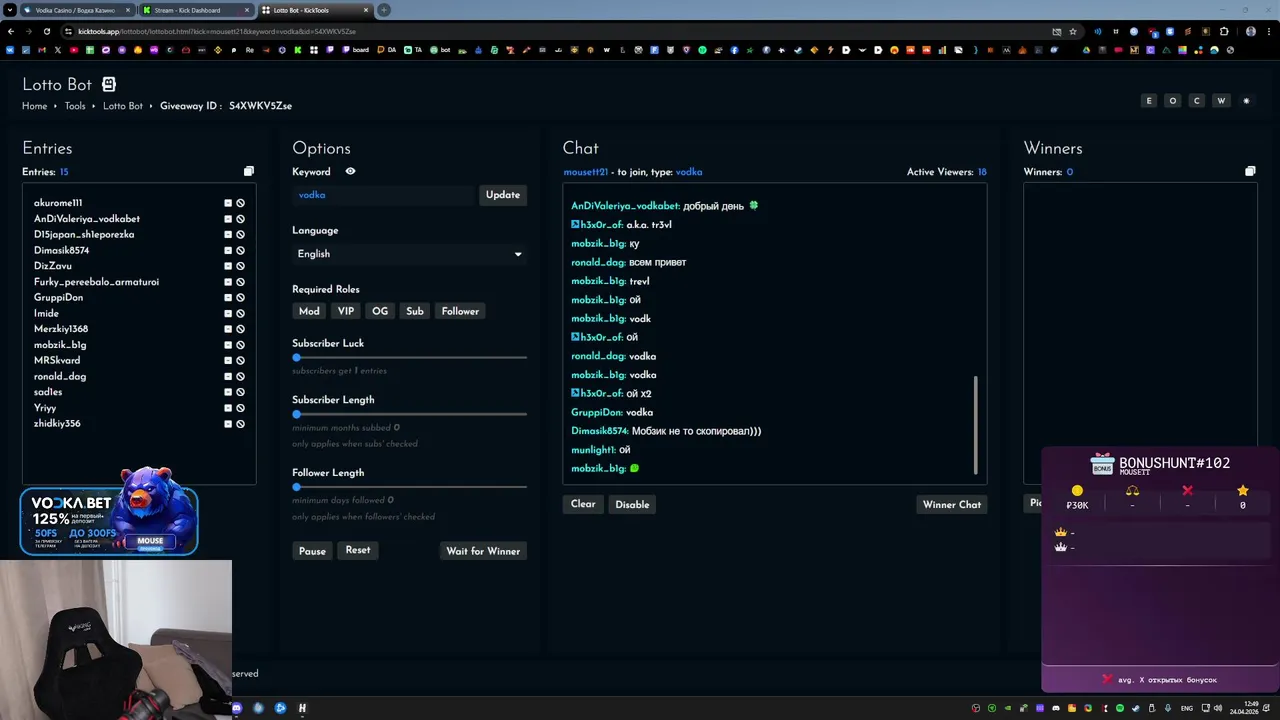Switch the light/dark theme toggle

1246,101
